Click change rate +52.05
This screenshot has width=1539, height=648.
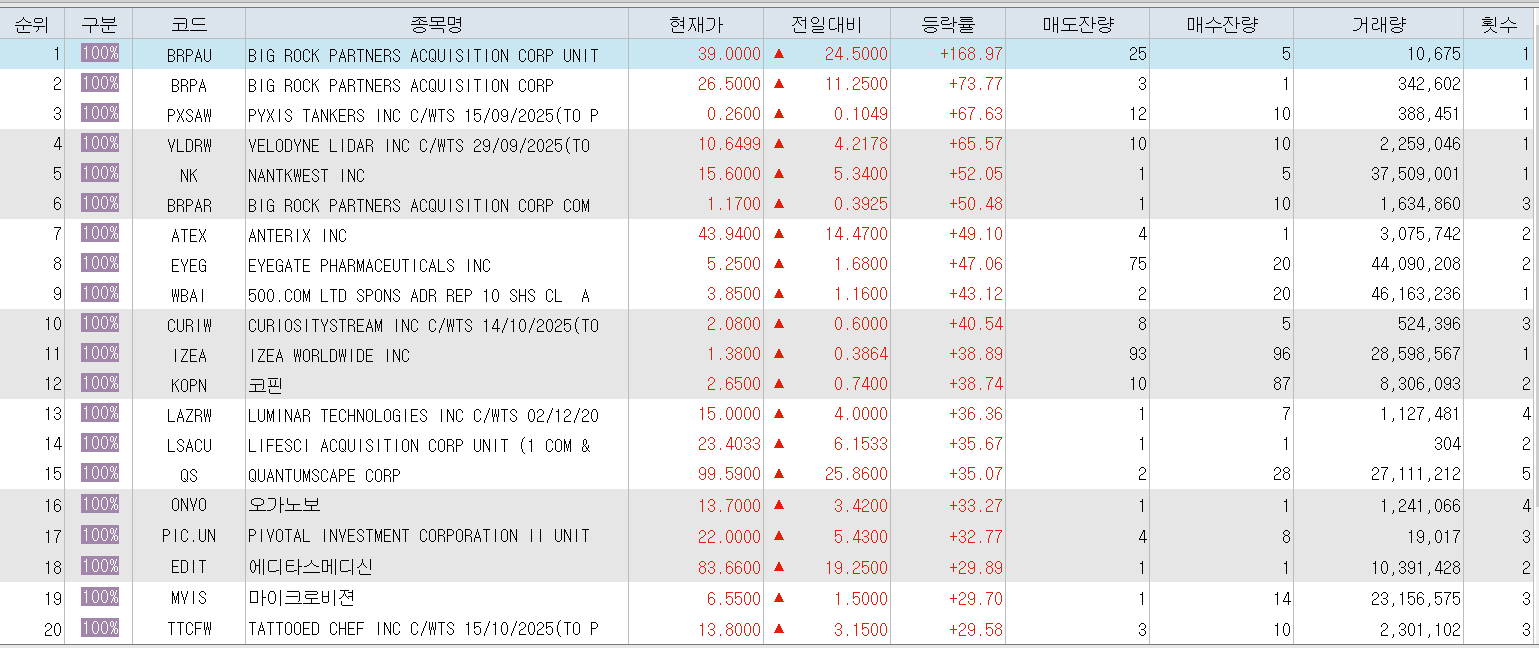(975, 174)
